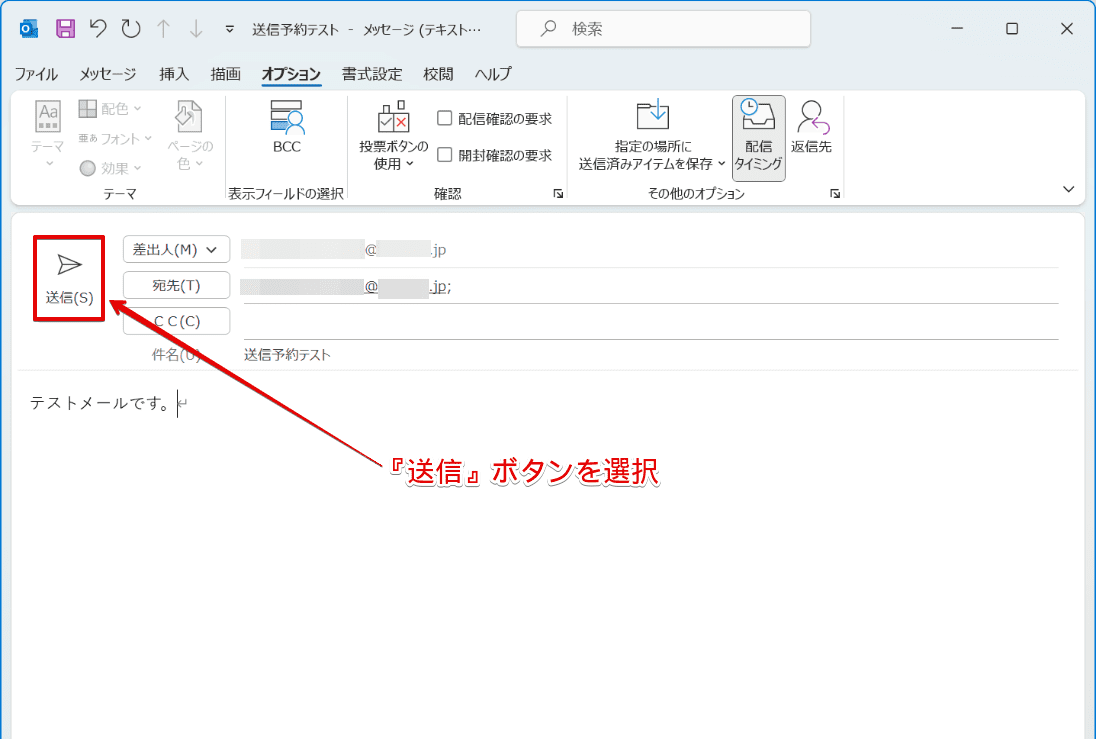Click the Undo arrow in title bar
1096x739 pixels.
click(x=98, y=29)
